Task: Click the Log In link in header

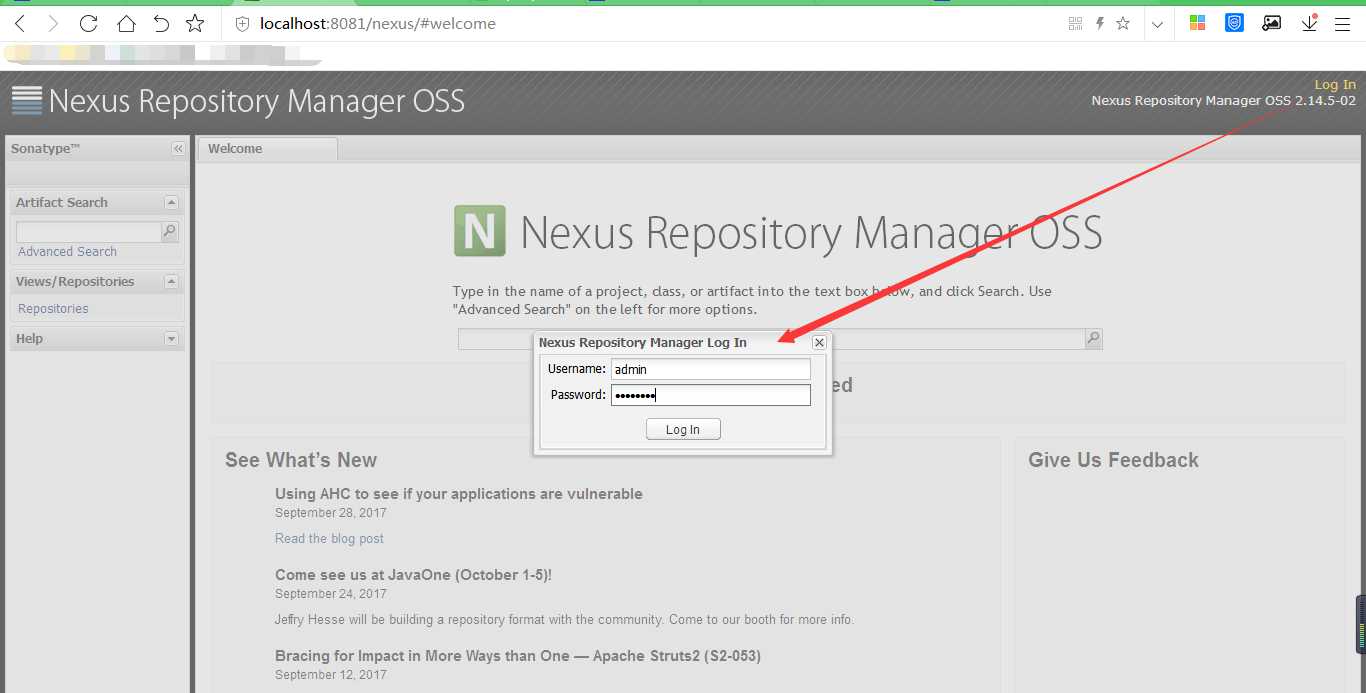Action: 1335,85
